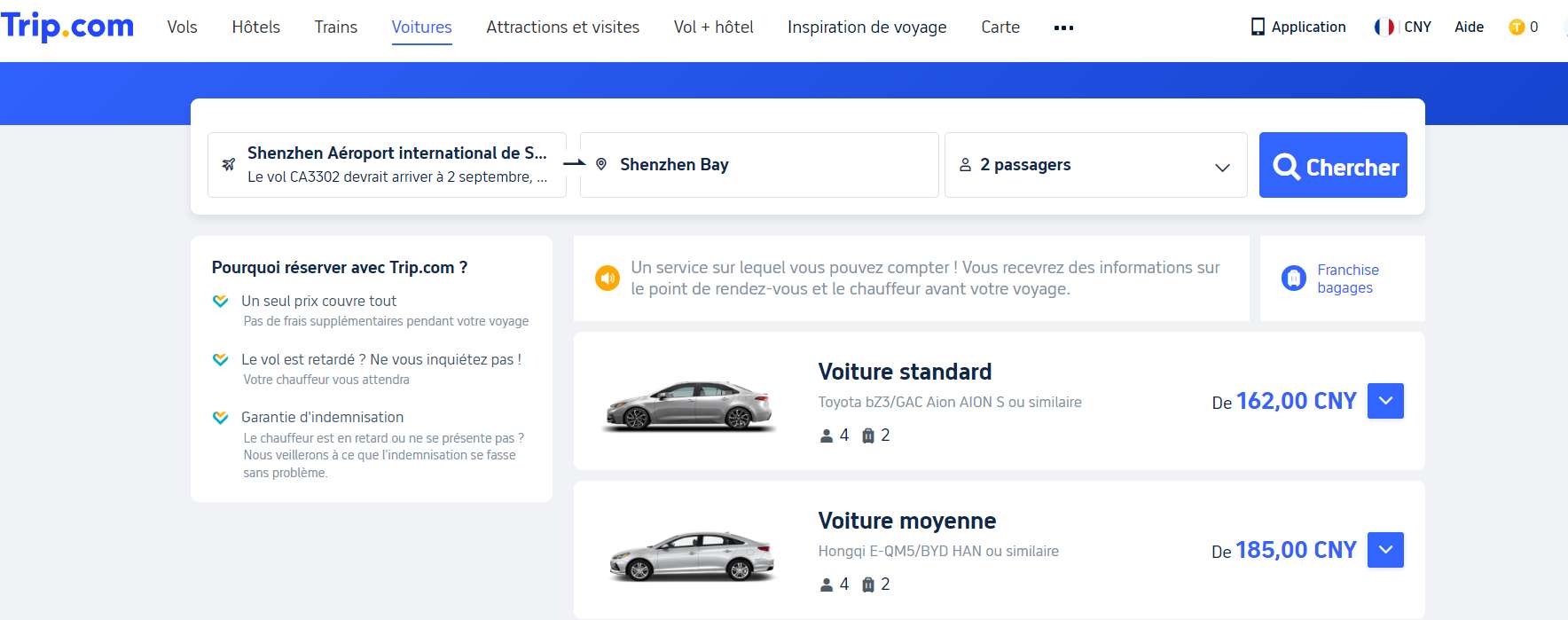Image resolution: width=1568 pixels, height=620 pixels.
Task: Open the Trip.com logo homepage
Action: [x=67, y=26]
